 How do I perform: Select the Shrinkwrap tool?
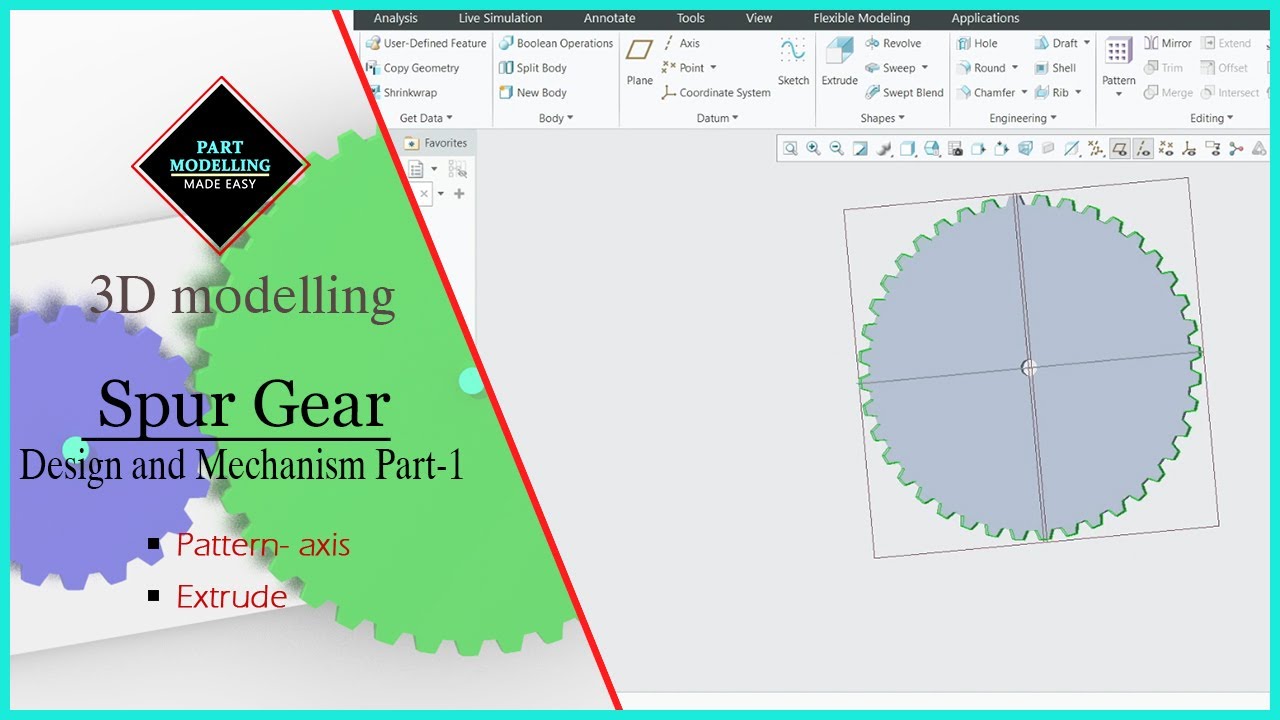[x=403, y=93]
